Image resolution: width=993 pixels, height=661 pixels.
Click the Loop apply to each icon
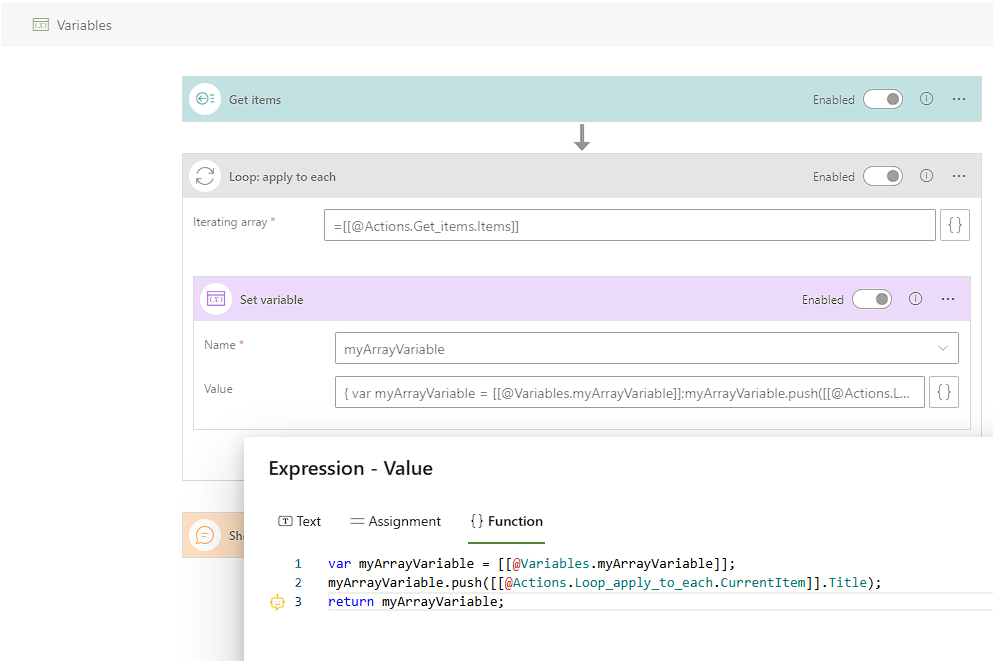[205, 177]
